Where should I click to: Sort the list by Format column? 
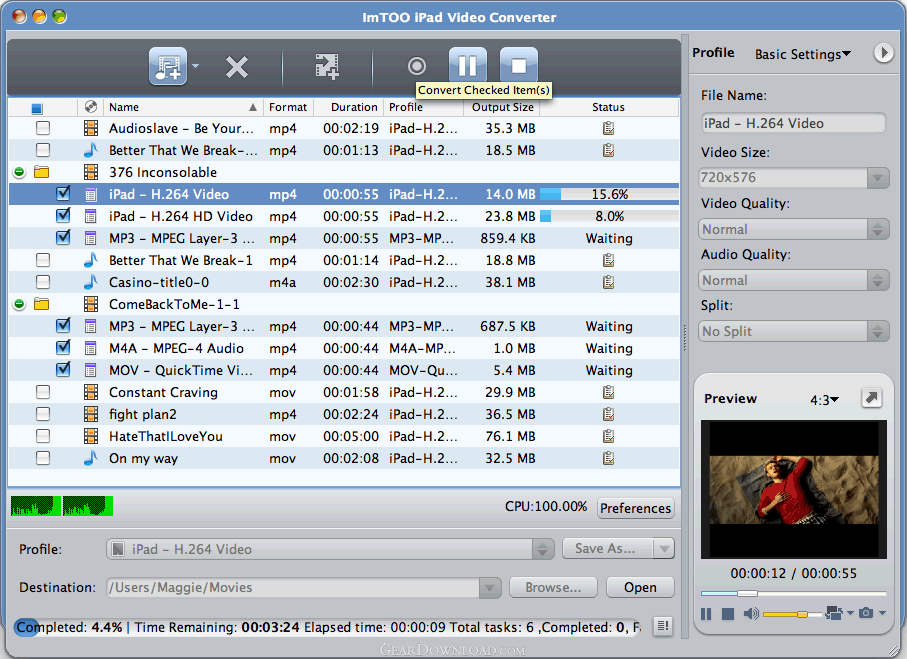coord(288,107)
